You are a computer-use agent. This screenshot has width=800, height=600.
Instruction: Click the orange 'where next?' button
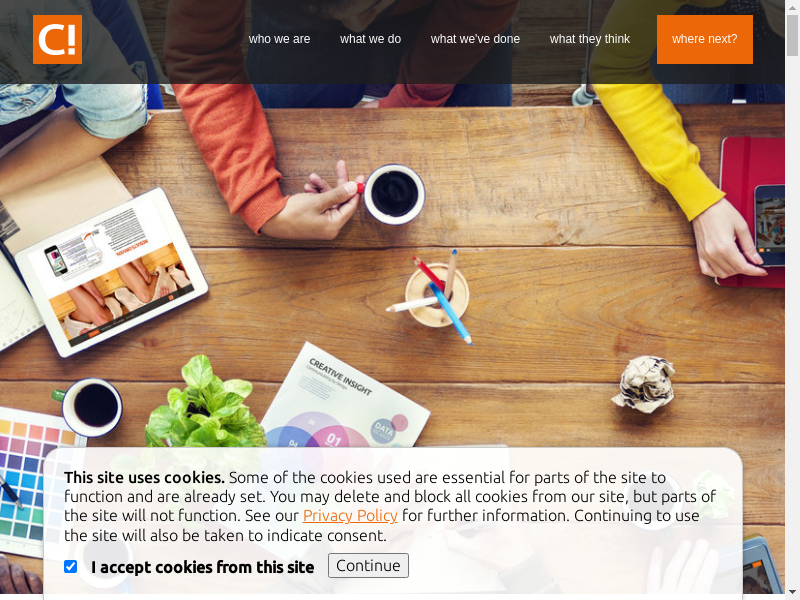pos(705,39)
